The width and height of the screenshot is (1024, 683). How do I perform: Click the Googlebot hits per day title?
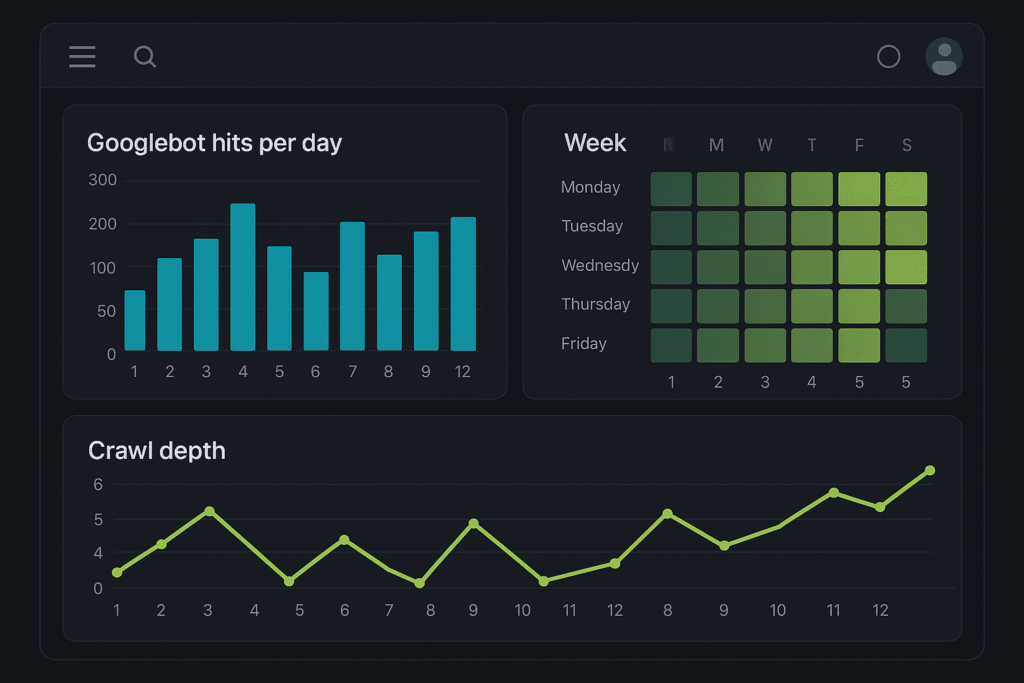[214, 143]
